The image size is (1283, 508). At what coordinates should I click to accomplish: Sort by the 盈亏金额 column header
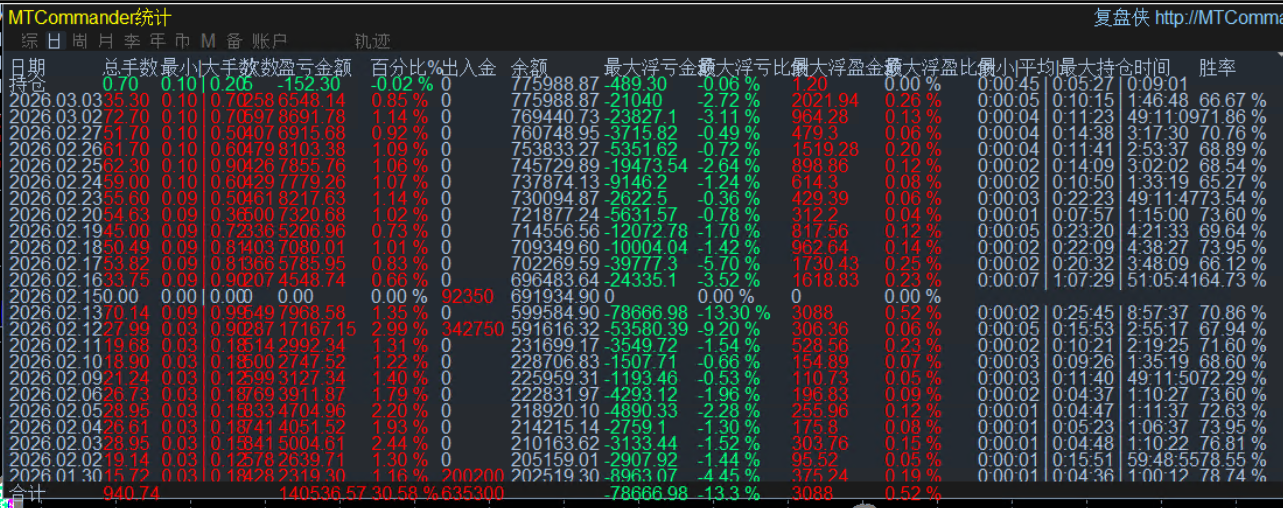click(x=316, y=67)
